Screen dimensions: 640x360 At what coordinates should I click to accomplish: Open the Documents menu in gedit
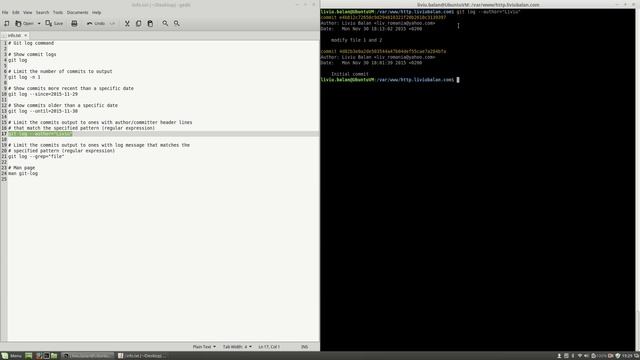[78, 12]
